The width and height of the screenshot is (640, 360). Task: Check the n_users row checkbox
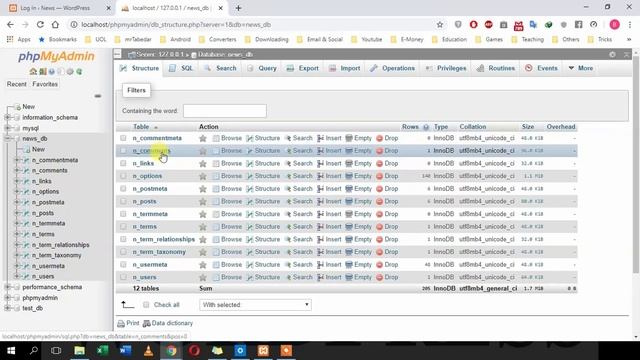click(123, 277)
